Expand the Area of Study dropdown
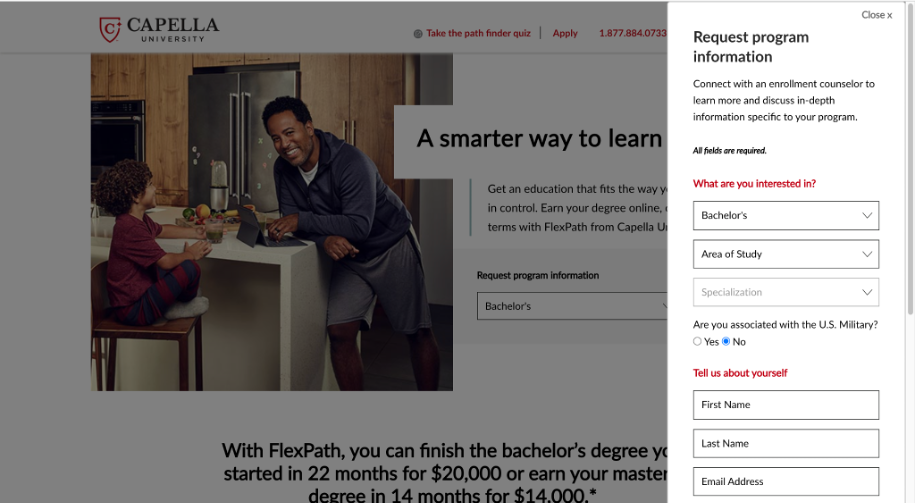 pyautogui.click(x=785, y=254)
